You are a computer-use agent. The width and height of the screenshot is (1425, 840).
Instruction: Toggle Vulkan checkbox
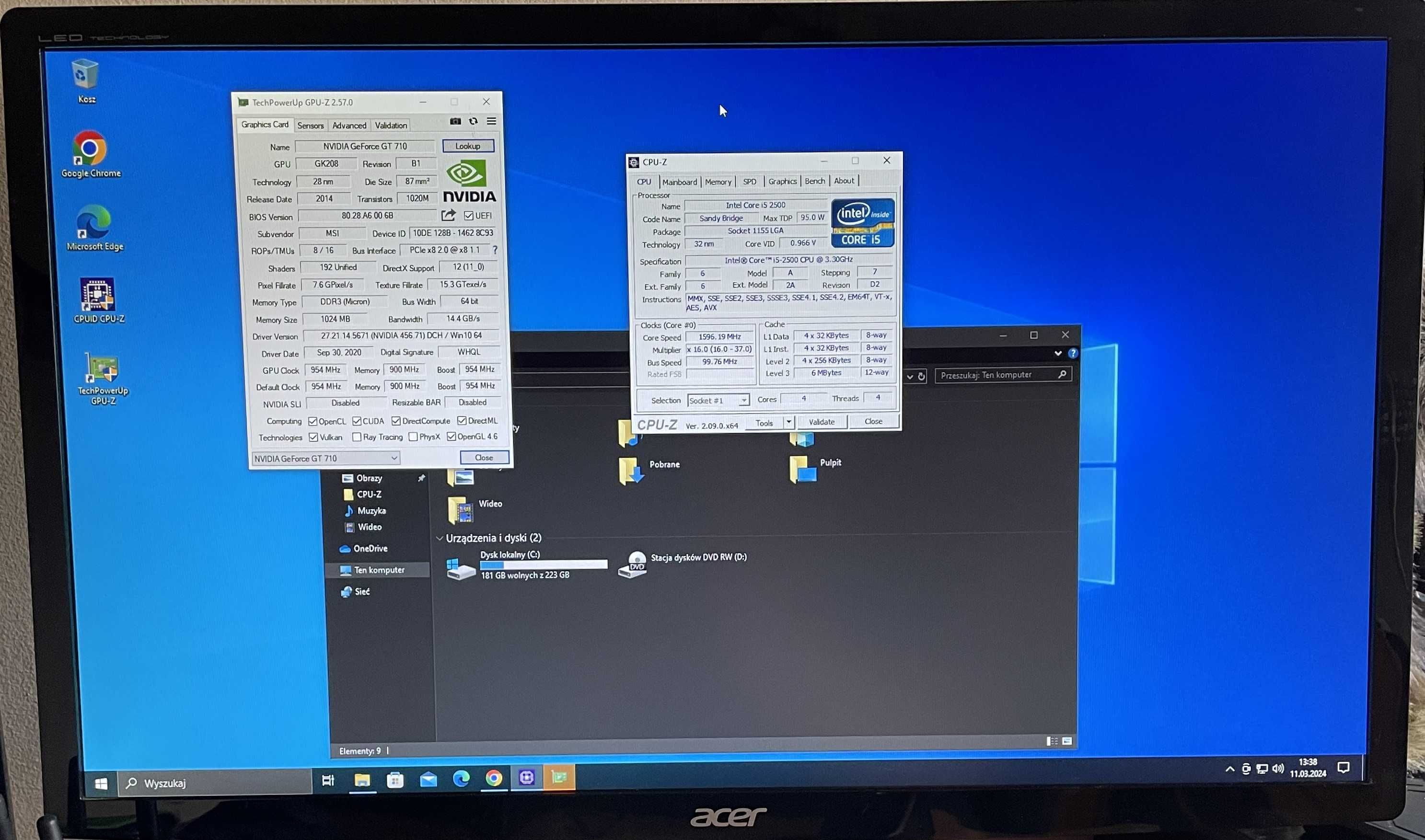(313, 437)
